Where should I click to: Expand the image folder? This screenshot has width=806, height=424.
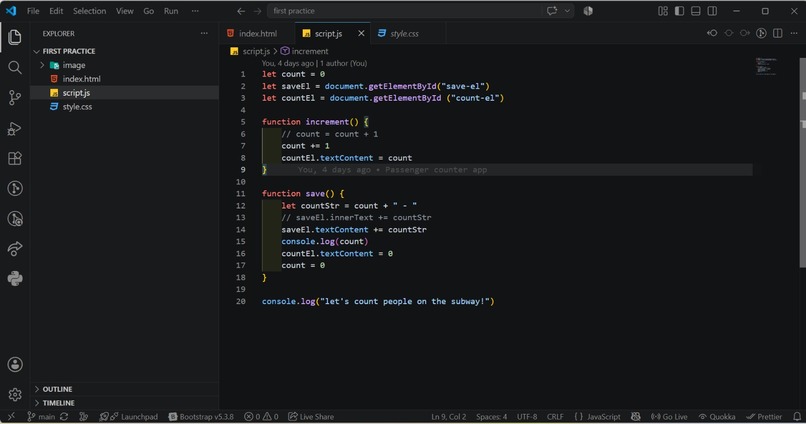click(43, 65)
